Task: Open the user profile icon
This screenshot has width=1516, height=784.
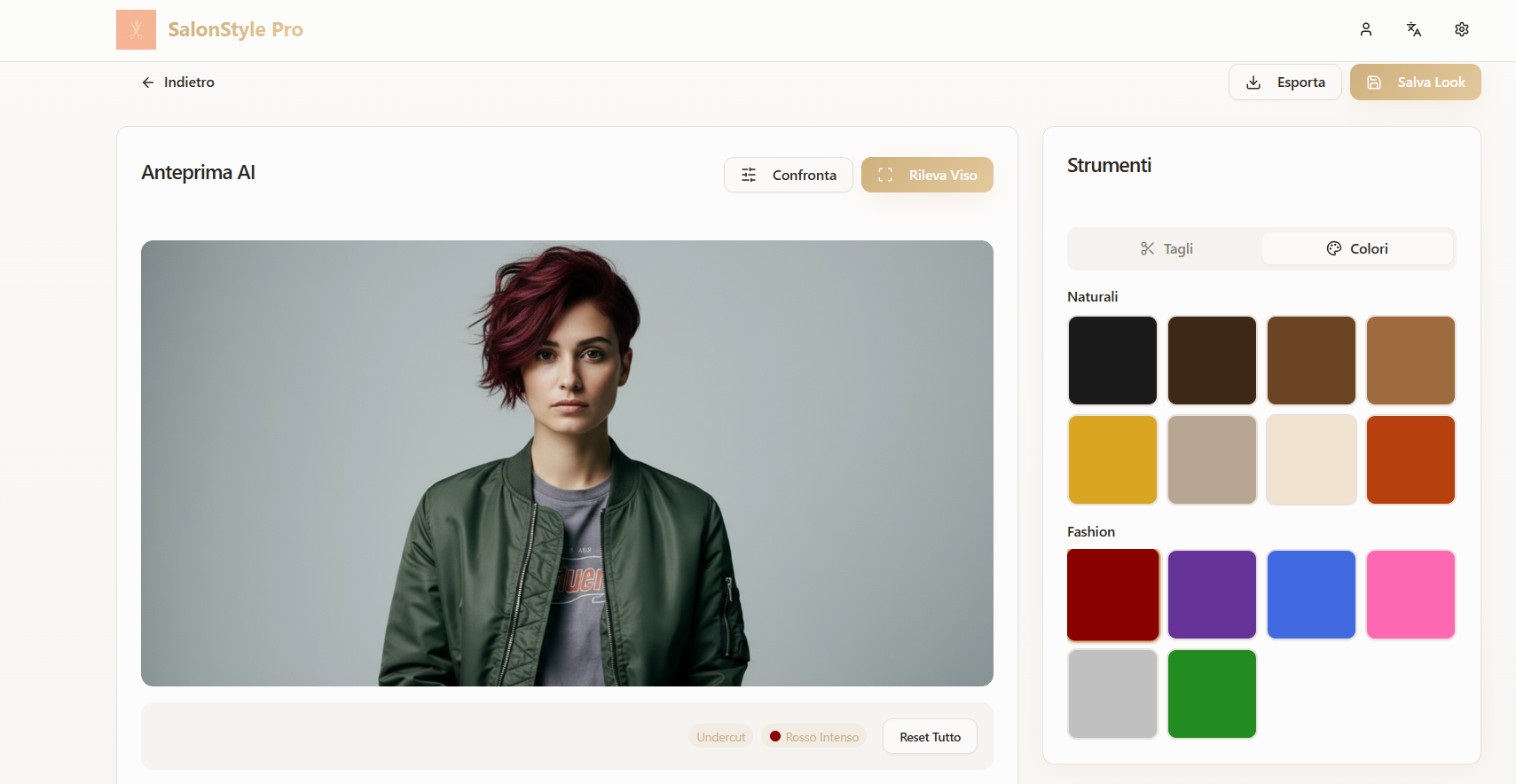Action: (x=1365, y=29)
